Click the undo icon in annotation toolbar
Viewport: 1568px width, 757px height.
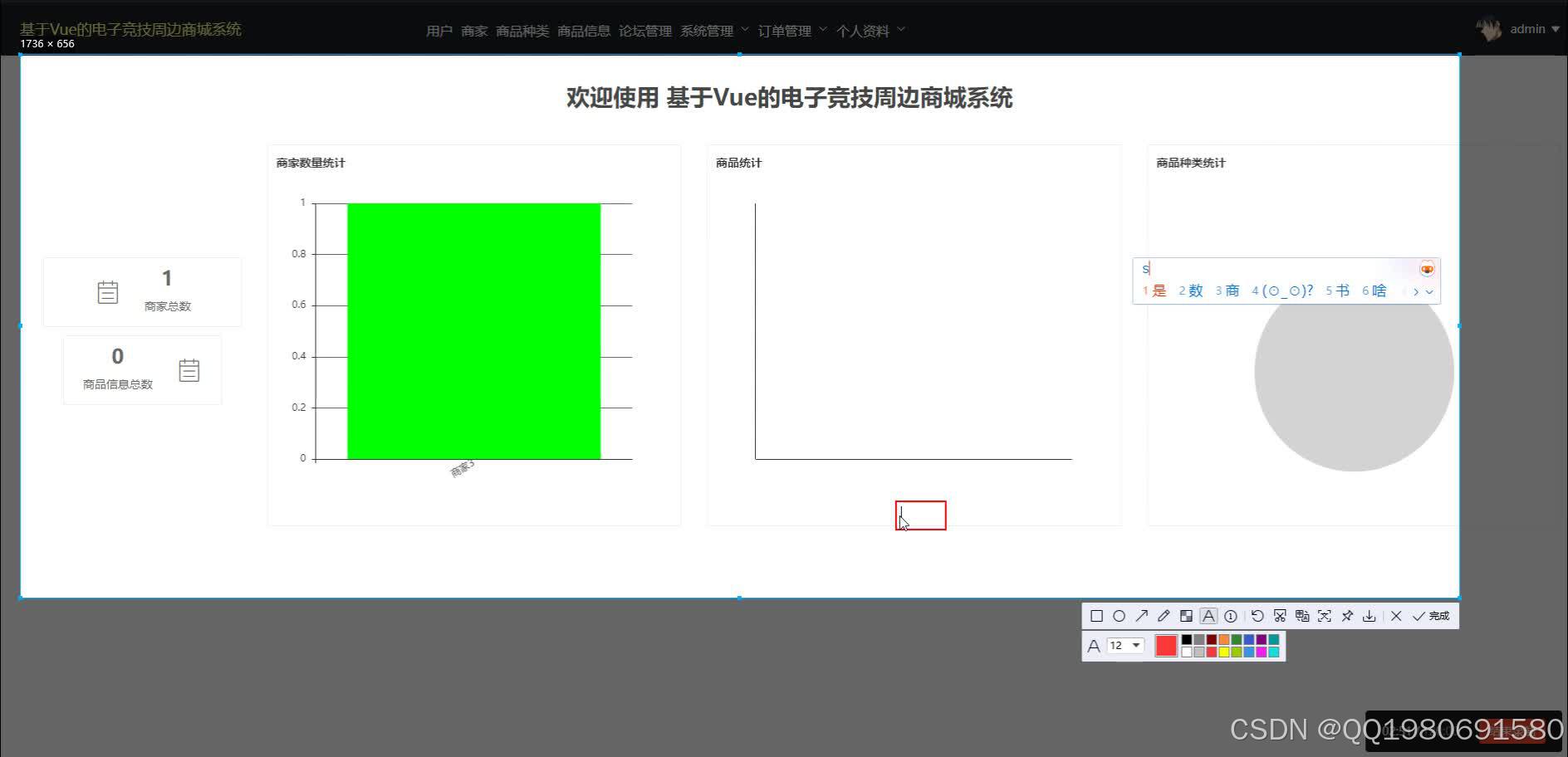1257,616
